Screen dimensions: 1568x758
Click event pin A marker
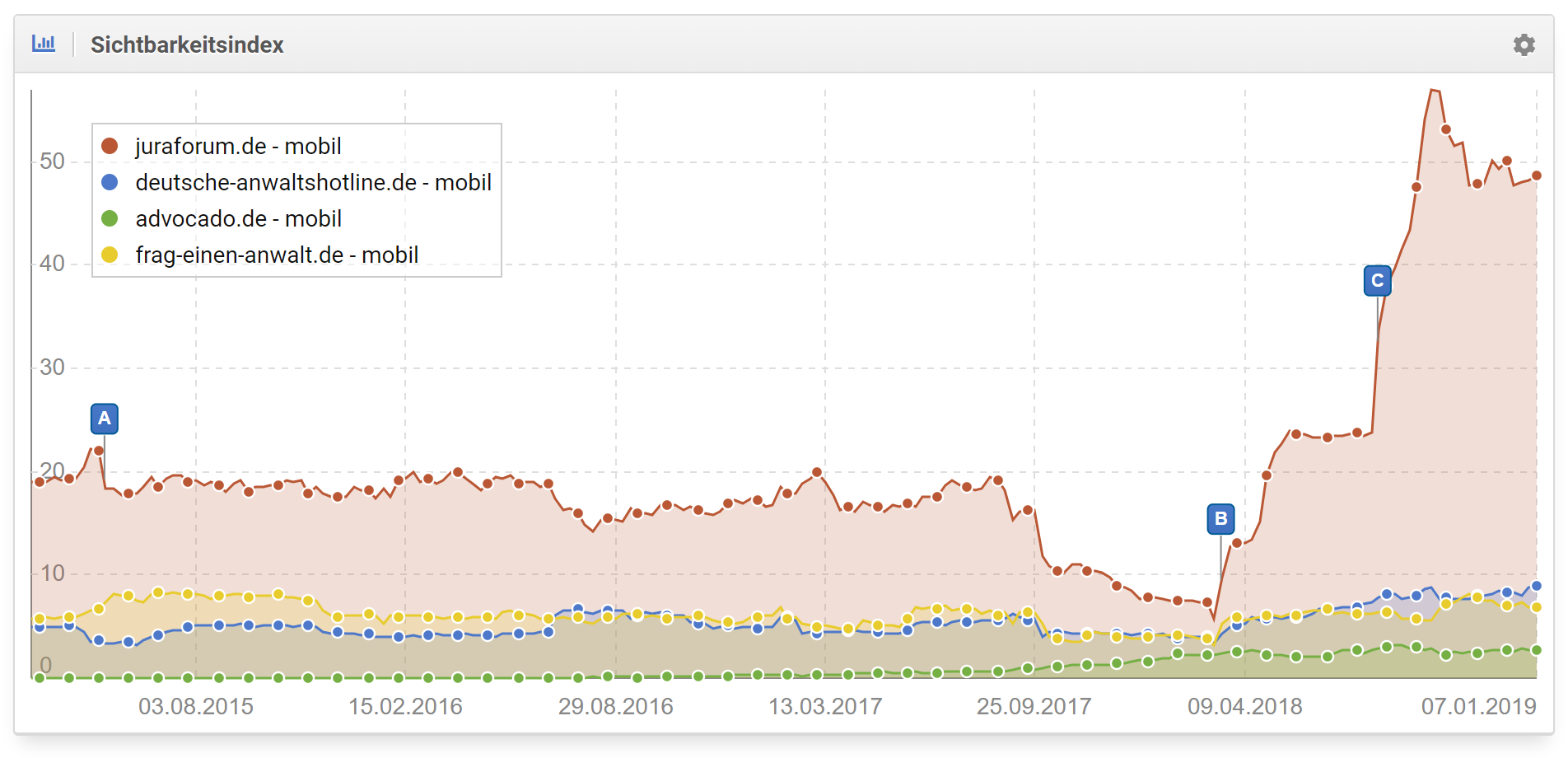[x=105, y=419]
